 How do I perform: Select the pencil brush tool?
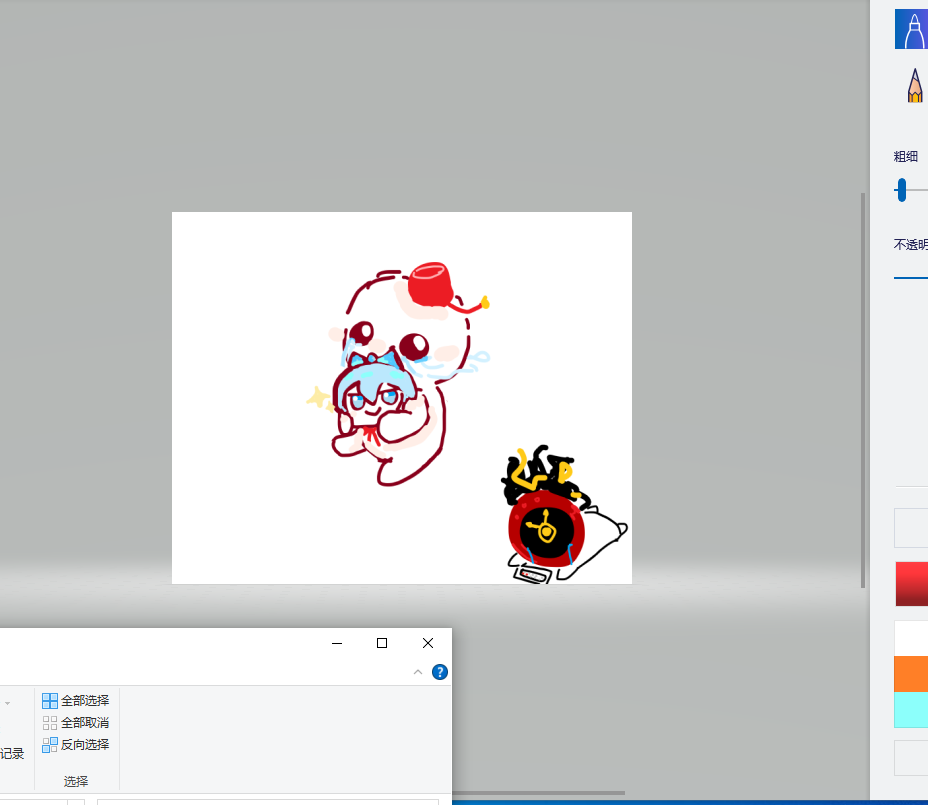coord(914,87)
